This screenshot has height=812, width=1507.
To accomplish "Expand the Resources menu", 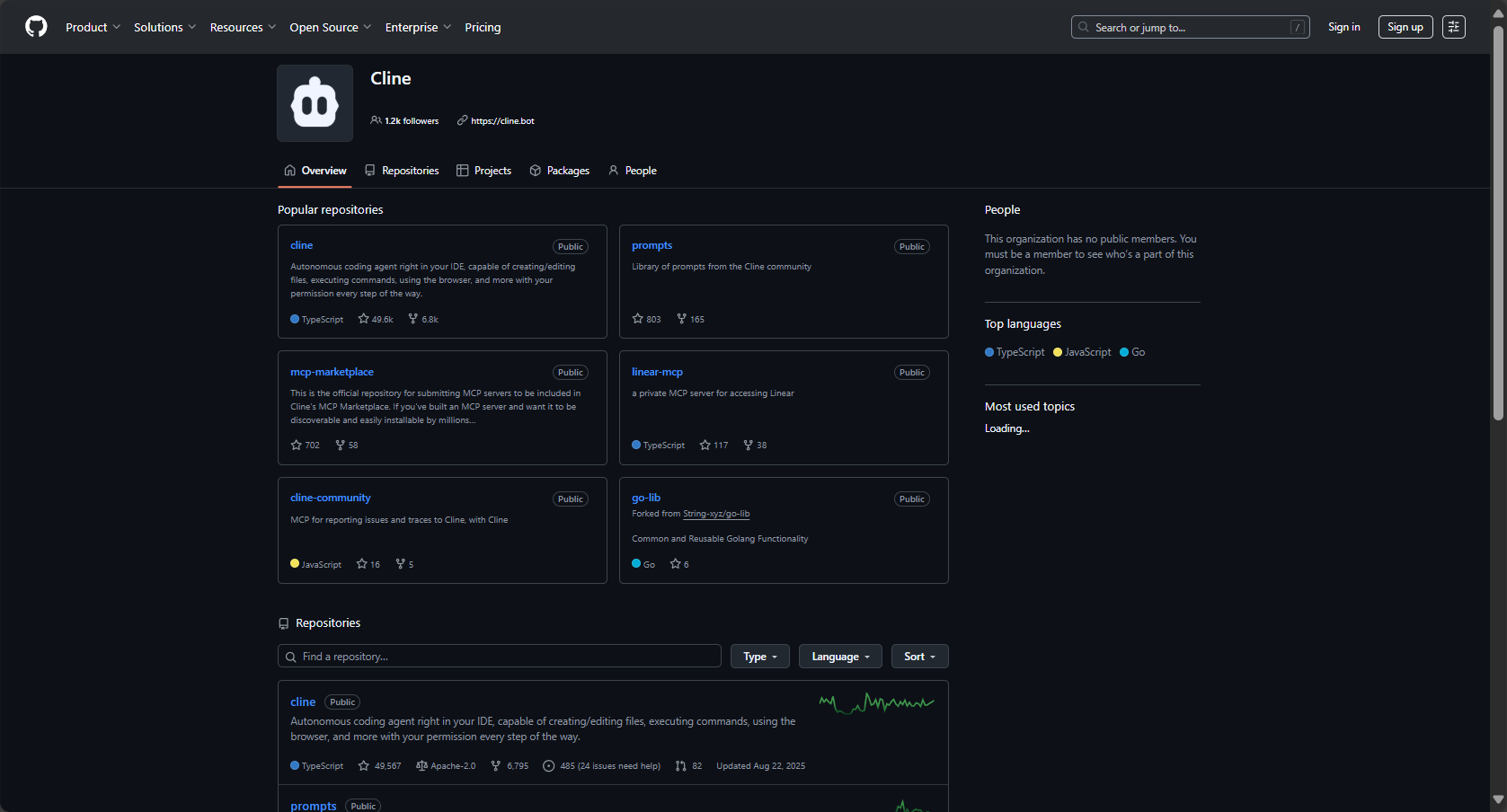I will [243, 27].
